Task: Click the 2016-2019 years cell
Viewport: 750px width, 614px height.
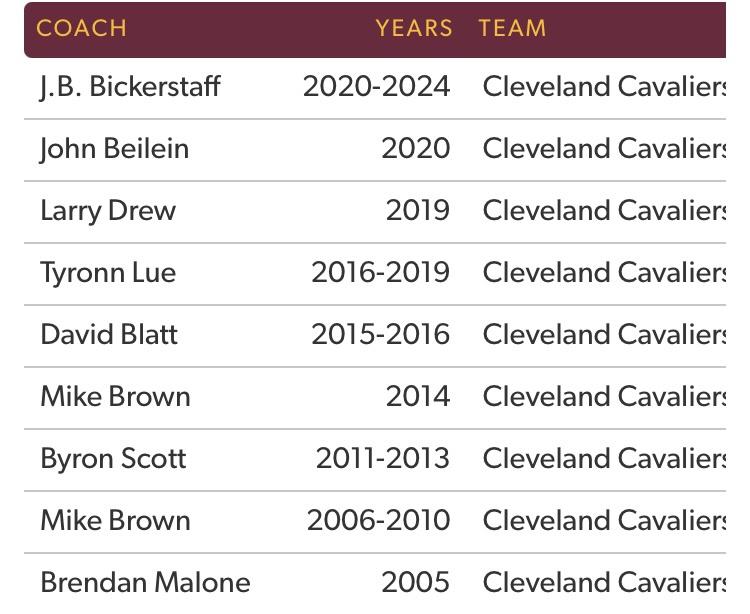Action: (x=380, y=273)
